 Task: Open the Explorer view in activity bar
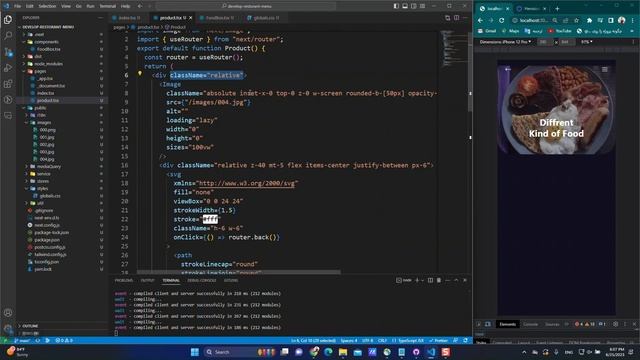[8, 20]
